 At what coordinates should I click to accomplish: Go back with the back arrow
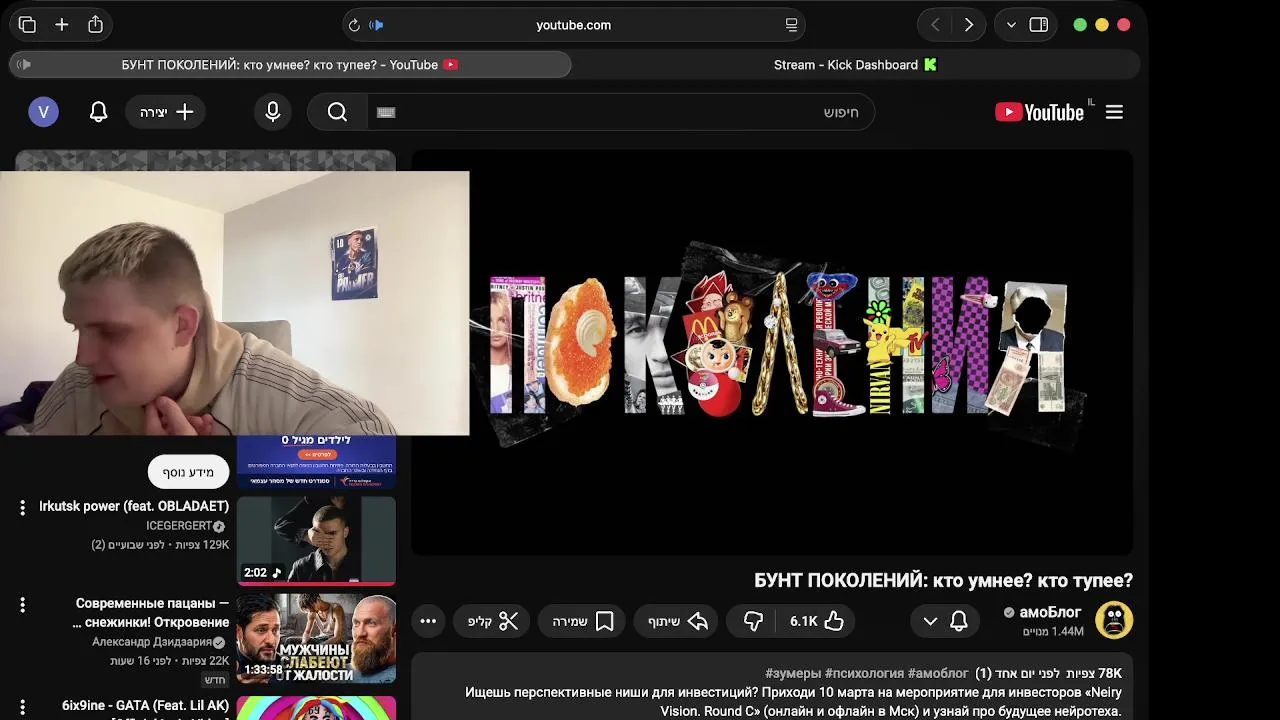tap(935, 25)
